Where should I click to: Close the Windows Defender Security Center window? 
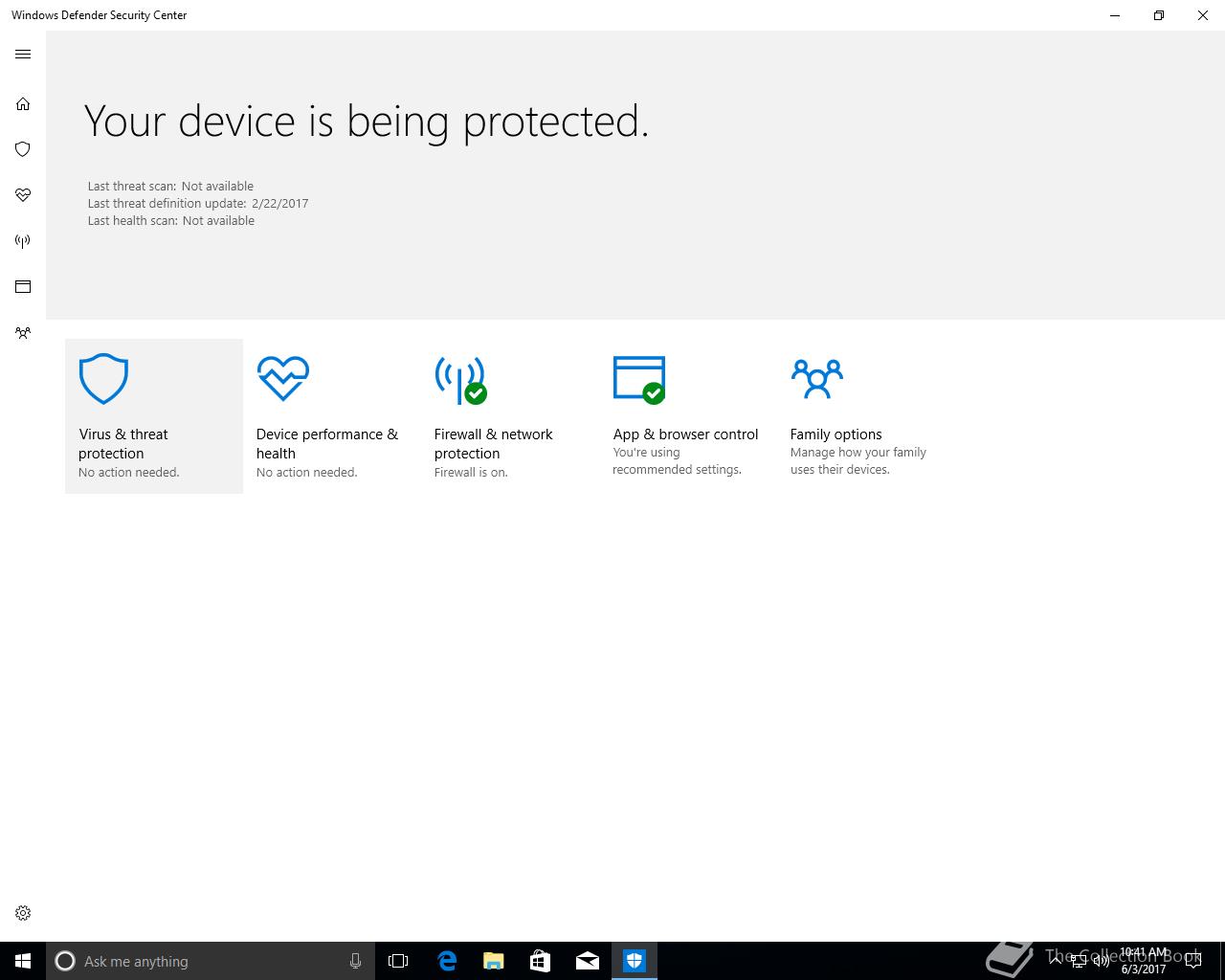1203,15
